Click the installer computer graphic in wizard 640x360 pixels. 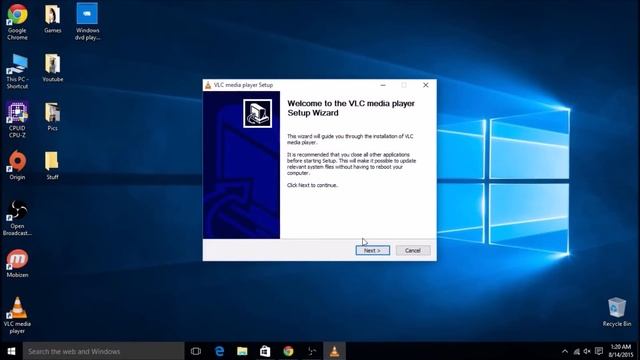click(x=258, y=113)
